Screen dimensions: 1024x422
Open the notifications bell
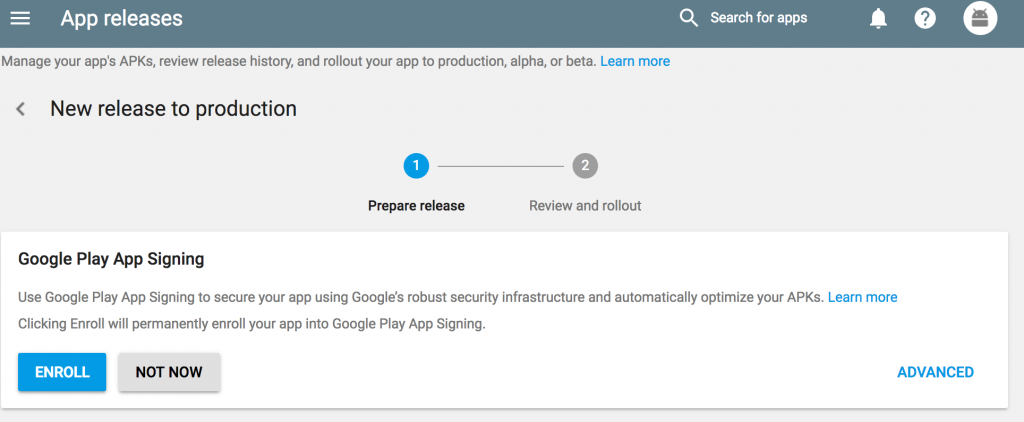[879, 18]
